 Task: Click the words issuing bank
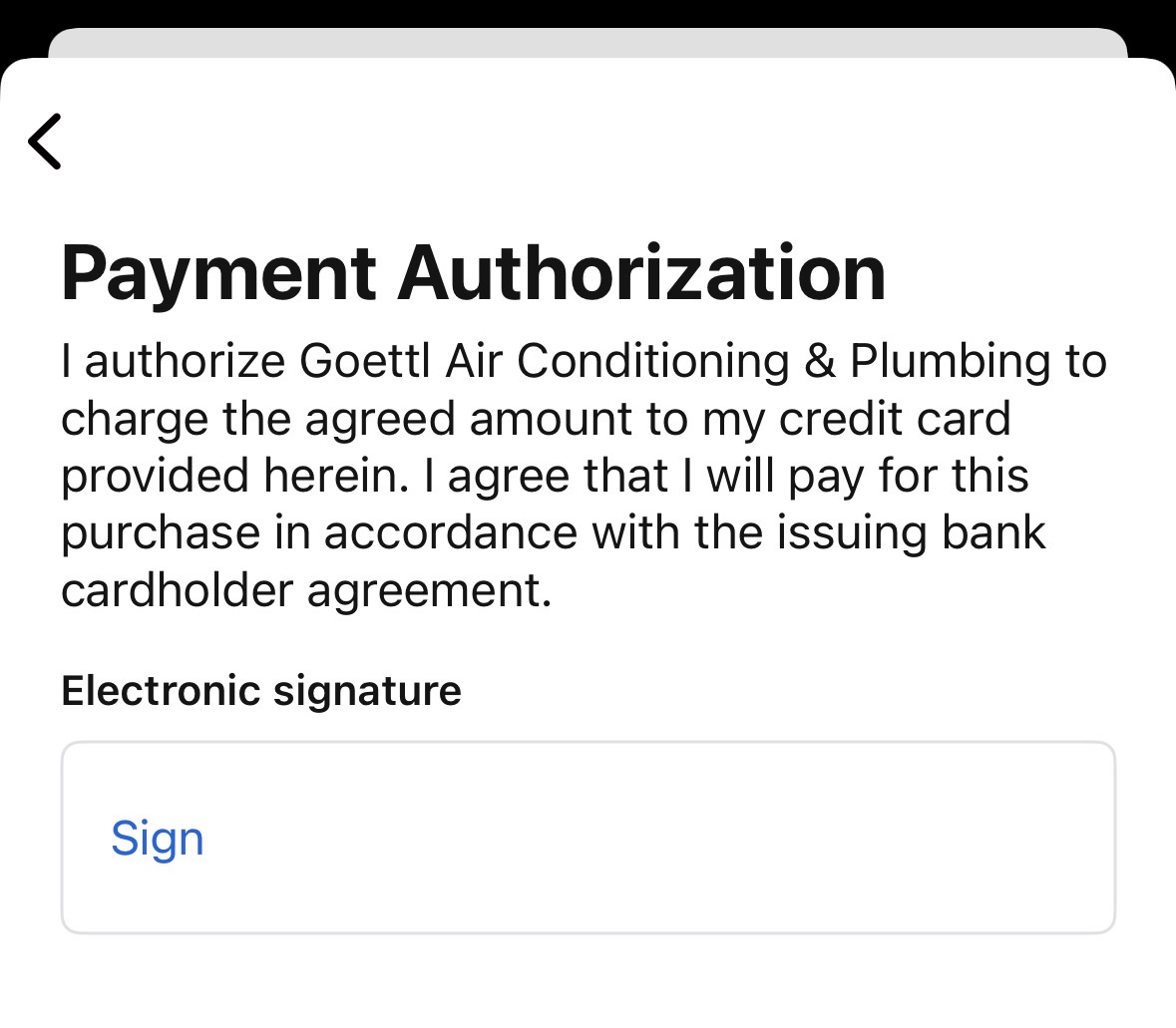pyautogui.click(x=911, y=532)
